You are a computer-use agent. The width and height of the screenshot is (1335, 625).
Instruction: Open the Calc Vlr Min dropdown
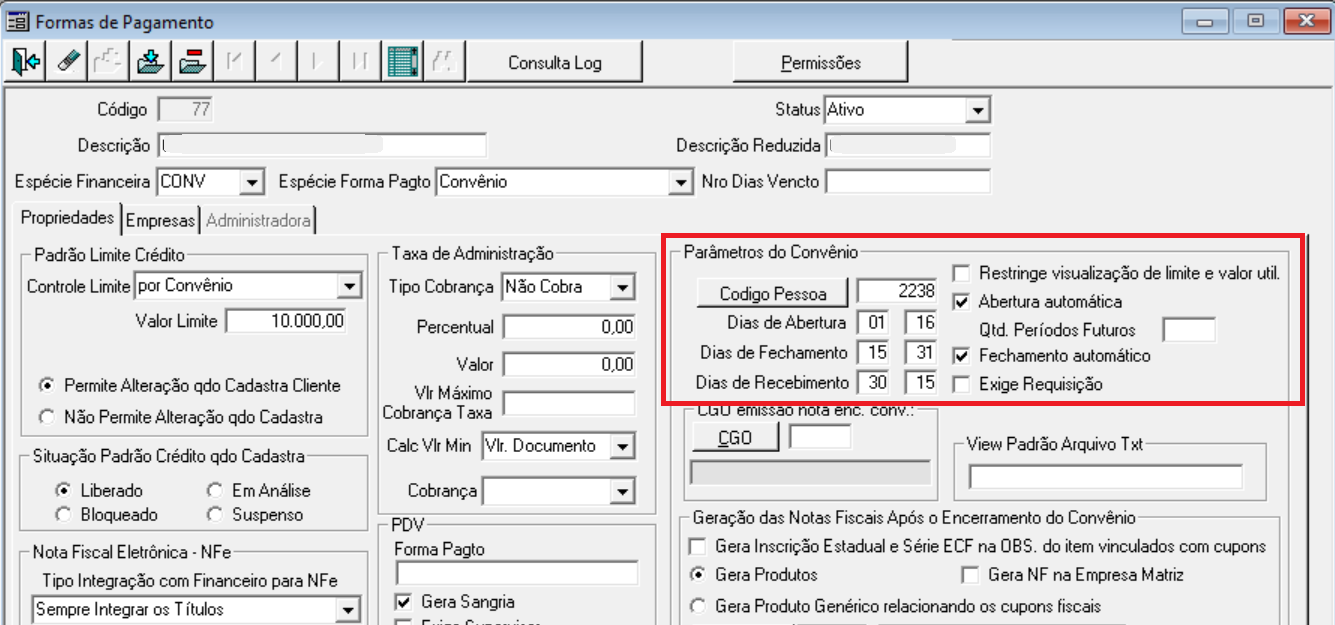click(623, 446)
